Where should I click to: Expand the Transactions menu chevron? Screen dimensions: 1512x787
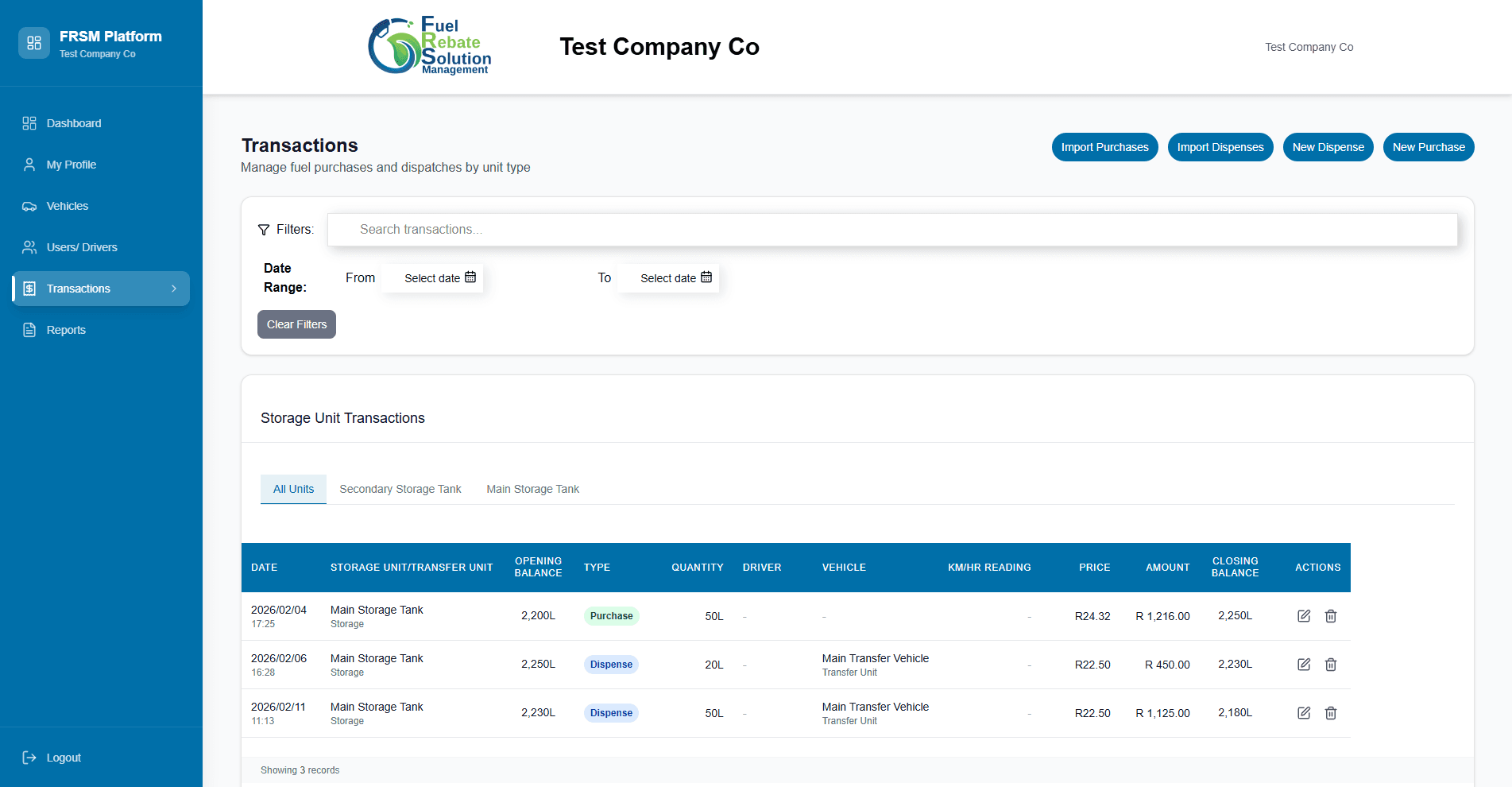tap(174, 289)
